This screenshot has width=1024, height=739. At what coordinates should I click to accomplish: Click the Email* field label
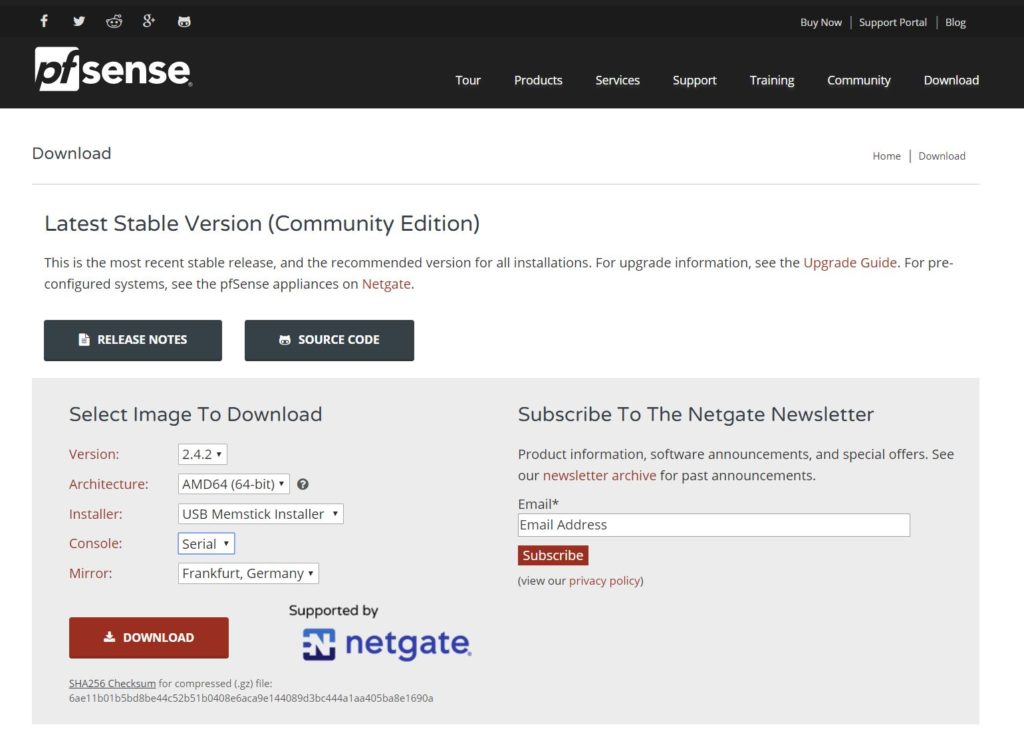(x=538, y=504)
